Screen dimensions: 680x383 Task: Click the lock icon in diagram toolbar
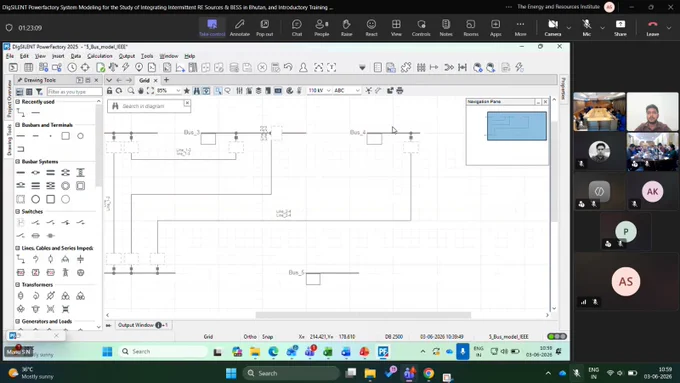coord(109,91)
